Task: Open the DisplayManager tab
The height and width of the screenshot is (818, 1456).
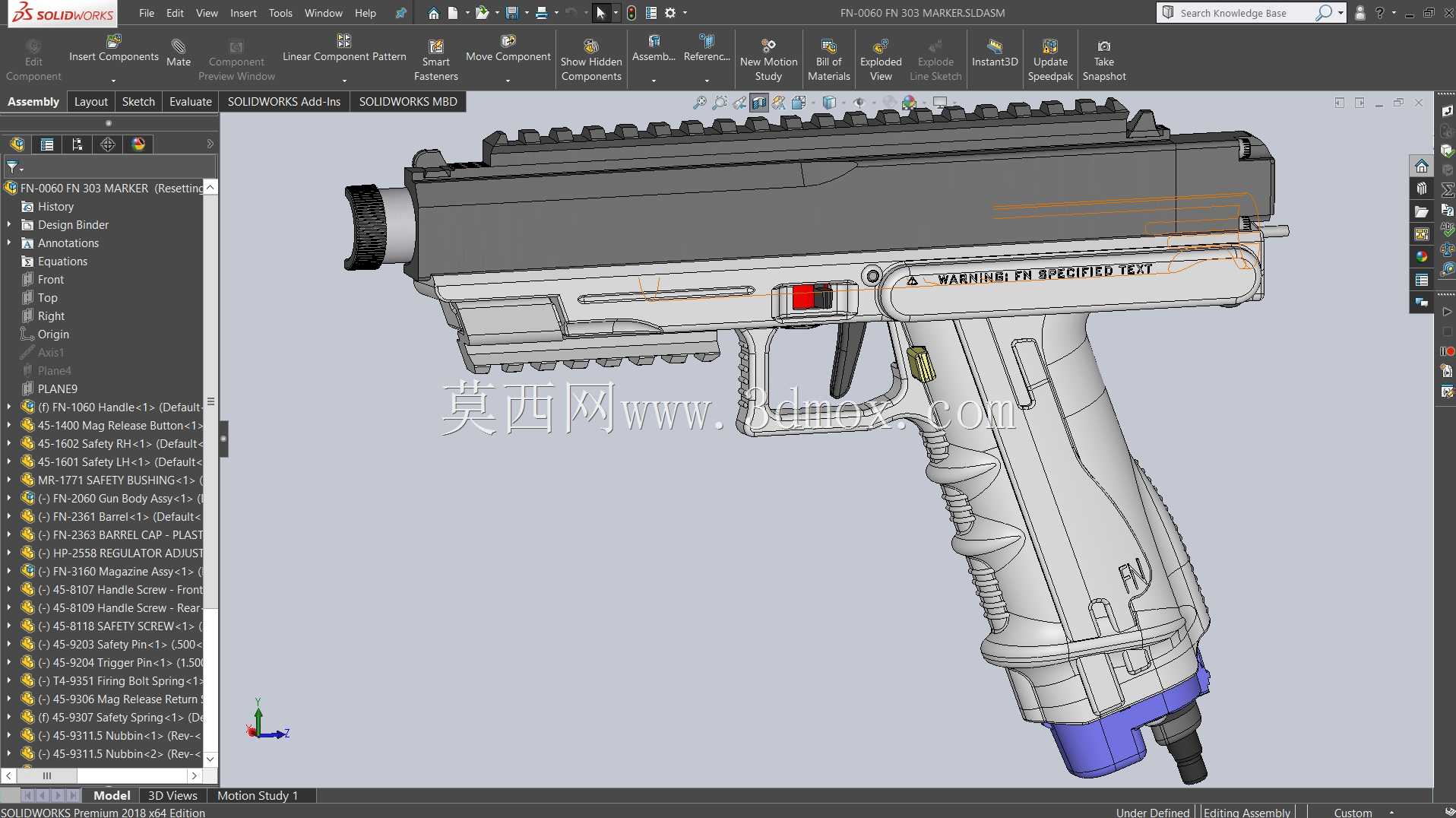Action: click(138, 144)
